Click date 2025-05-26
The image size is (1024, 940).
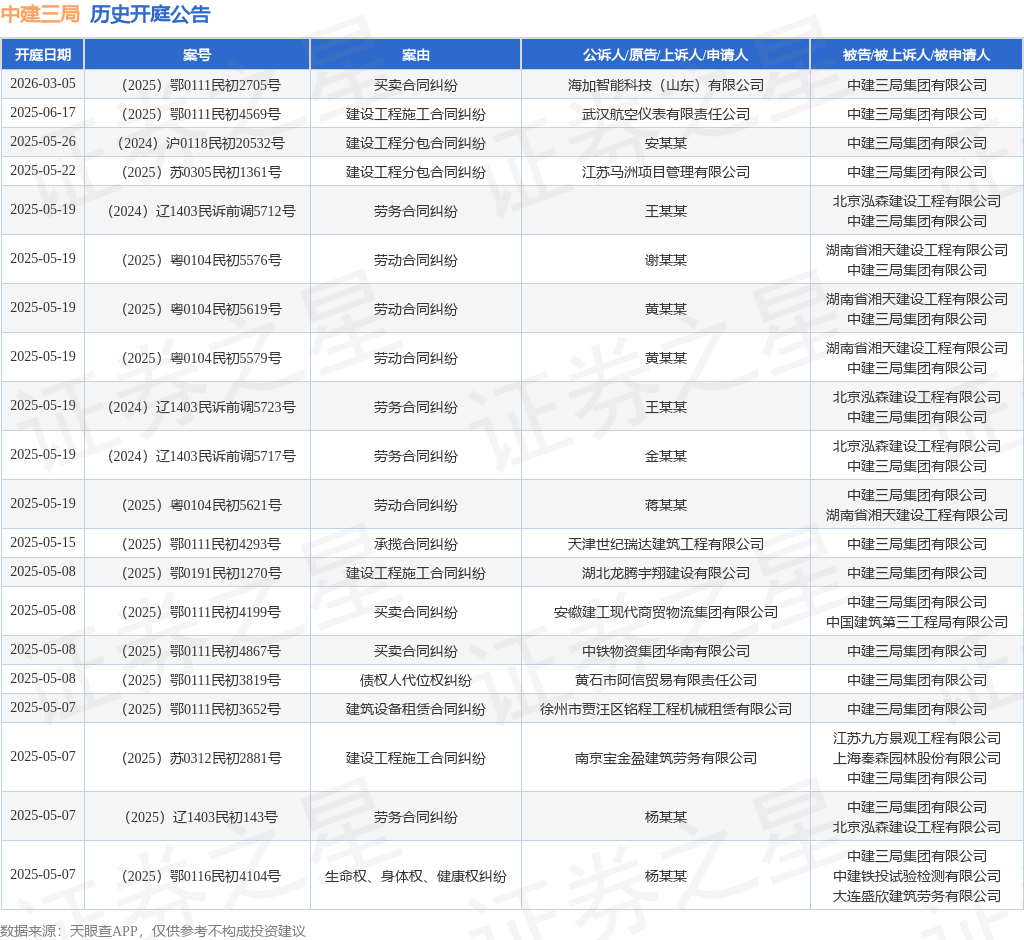[x=42, y=141]
